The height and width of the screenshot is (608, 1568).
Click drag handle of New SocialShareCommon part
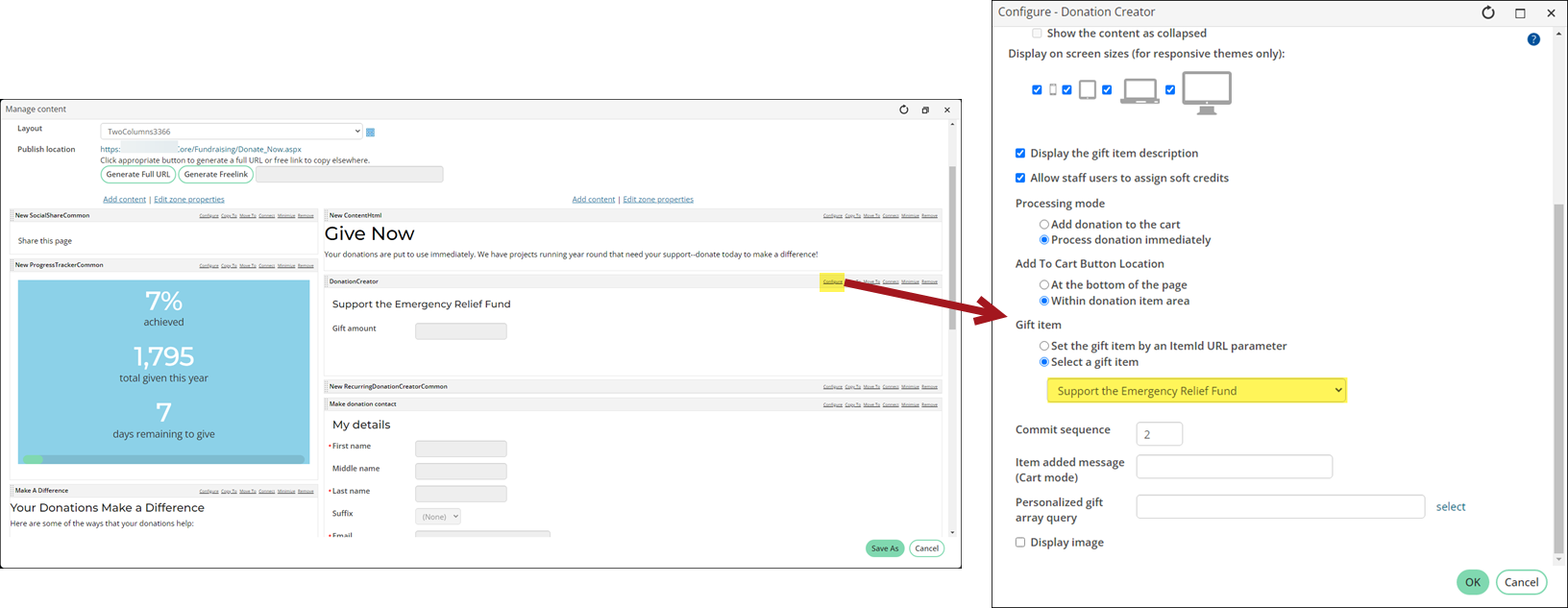[12, 216]
